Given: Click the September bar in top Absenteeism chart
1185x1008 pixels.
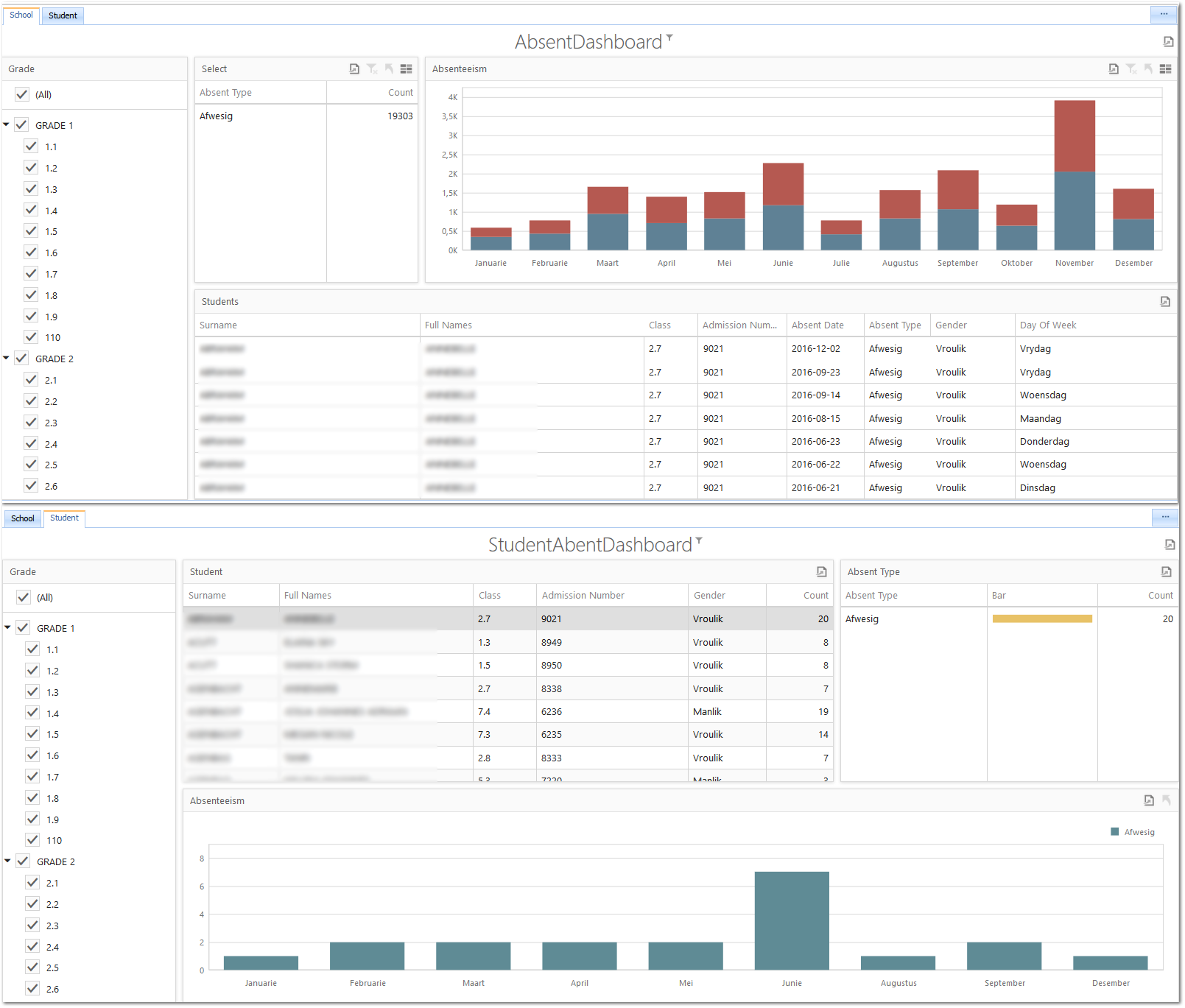Looking at the screenshot, I should coord(957,210).
